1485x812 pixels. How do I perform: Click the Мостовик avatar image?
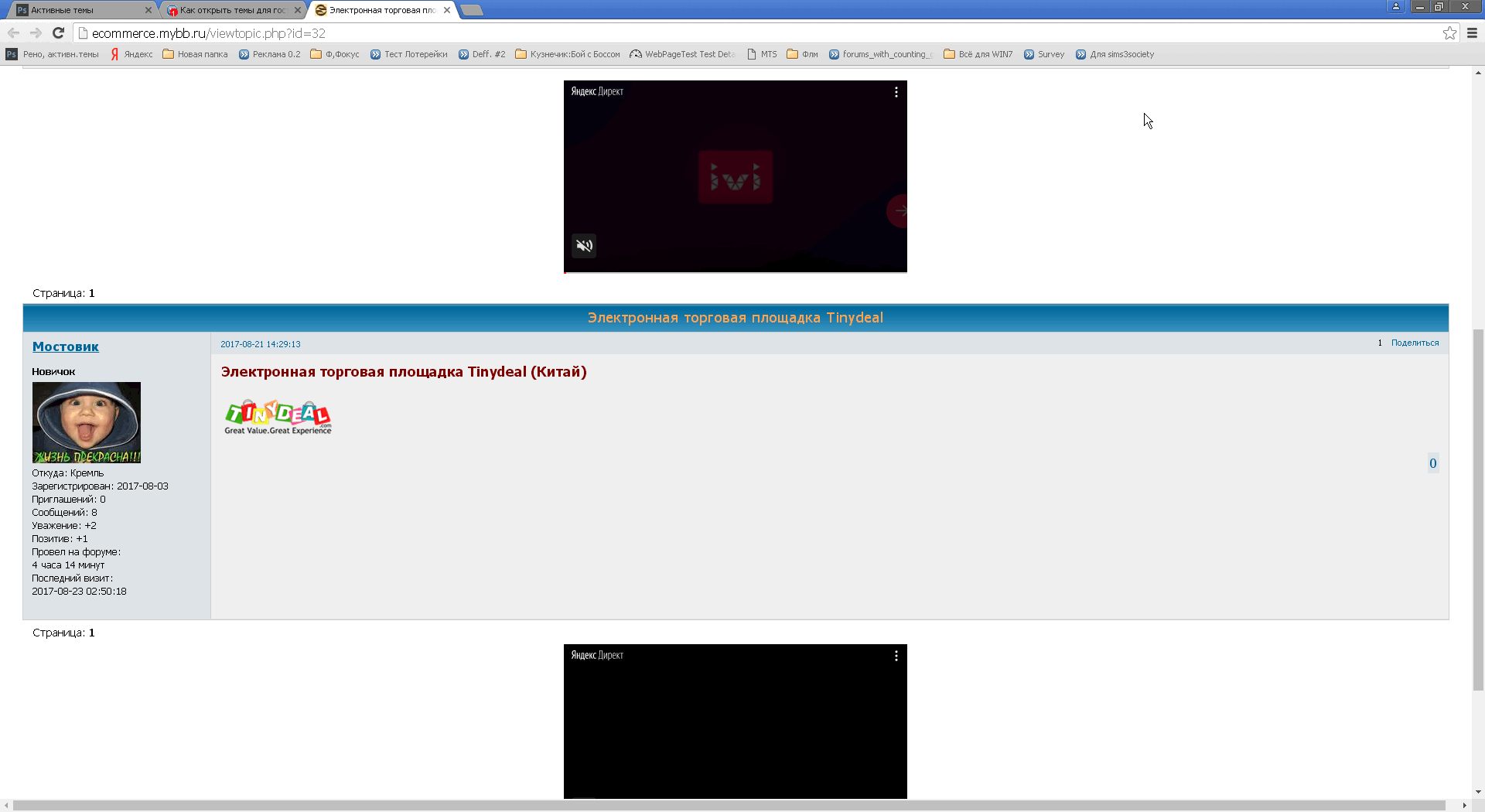(87, 422)
